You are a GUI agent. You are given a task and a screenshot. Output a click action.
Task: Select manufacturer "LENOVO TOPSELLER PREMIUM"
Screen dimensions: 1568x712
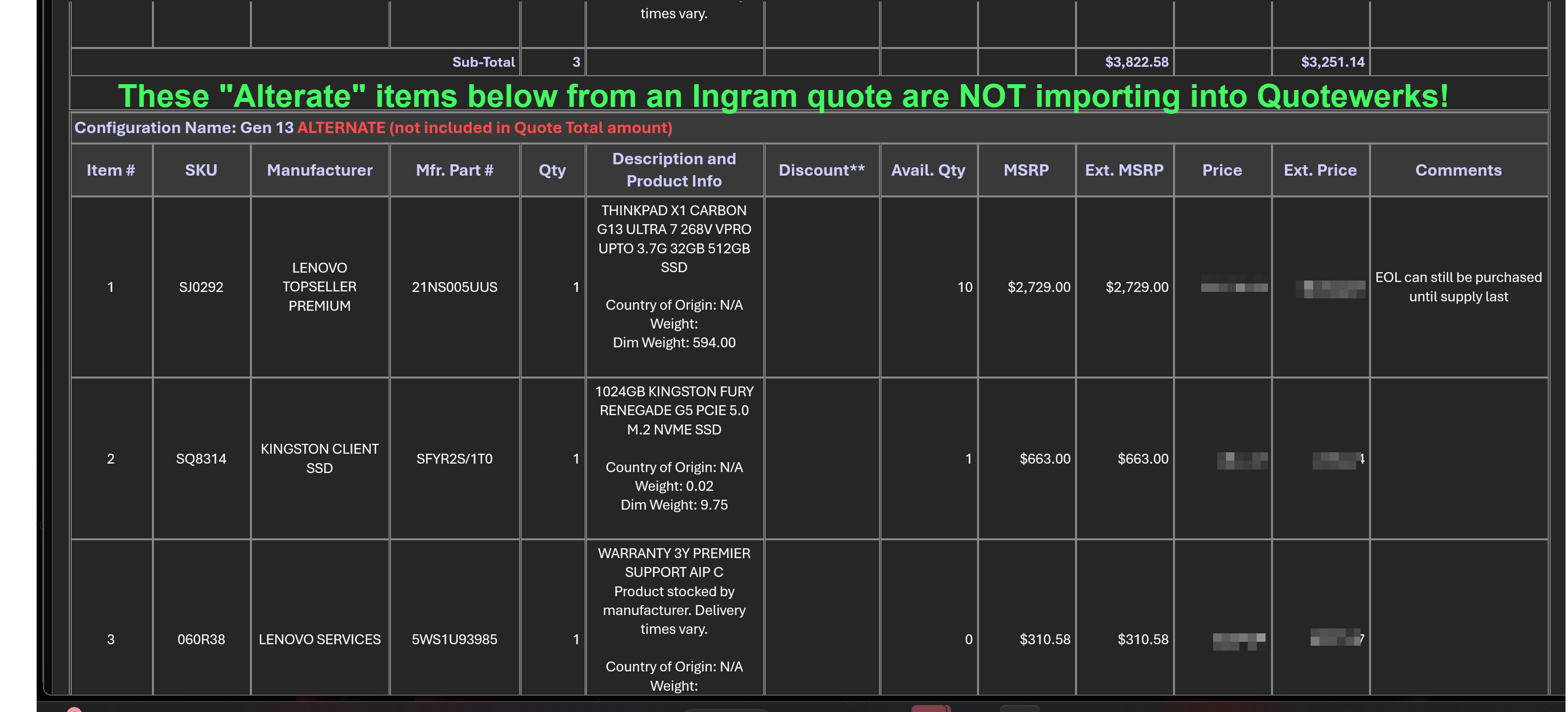coord(320,286)
